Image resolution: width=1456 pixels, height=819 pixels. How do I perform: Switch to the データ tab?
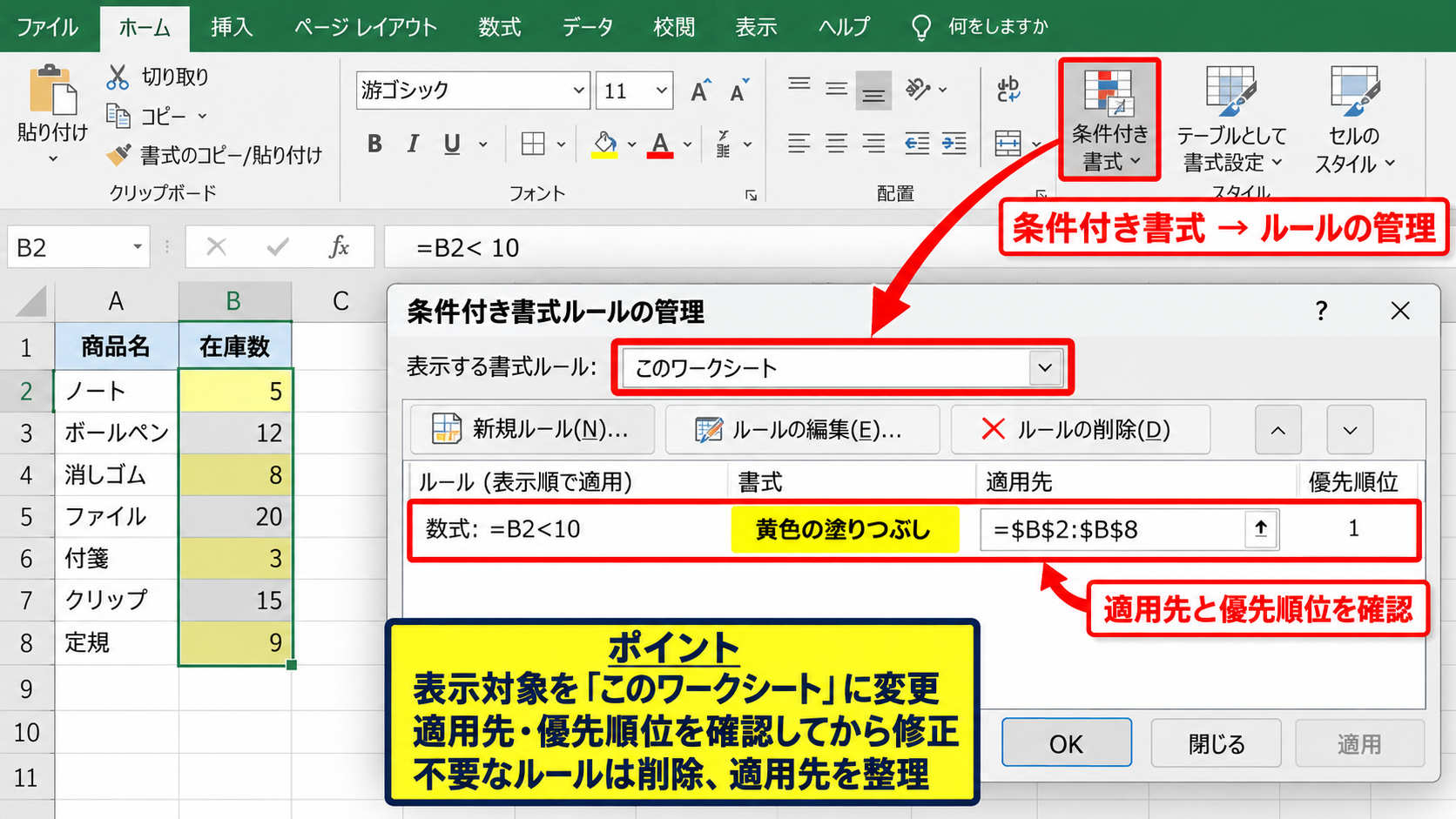pos(587,27)
